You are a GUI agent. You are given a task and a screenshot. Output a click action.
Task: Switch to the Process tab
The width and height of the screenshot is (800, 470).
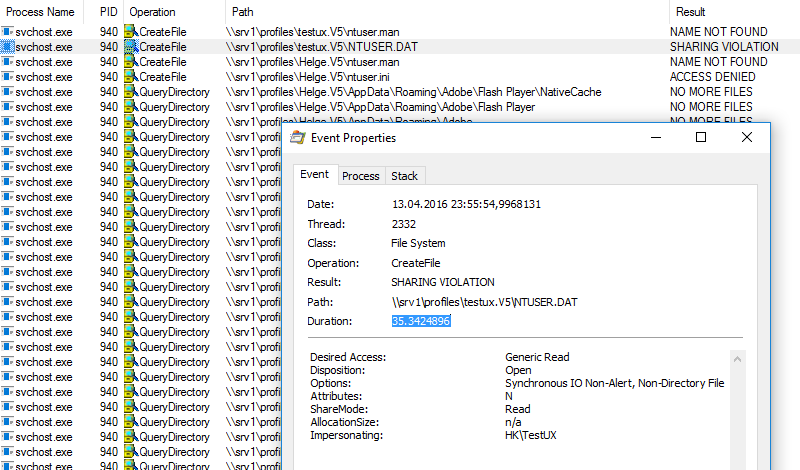pyautogui.click(x=360, y=176)
